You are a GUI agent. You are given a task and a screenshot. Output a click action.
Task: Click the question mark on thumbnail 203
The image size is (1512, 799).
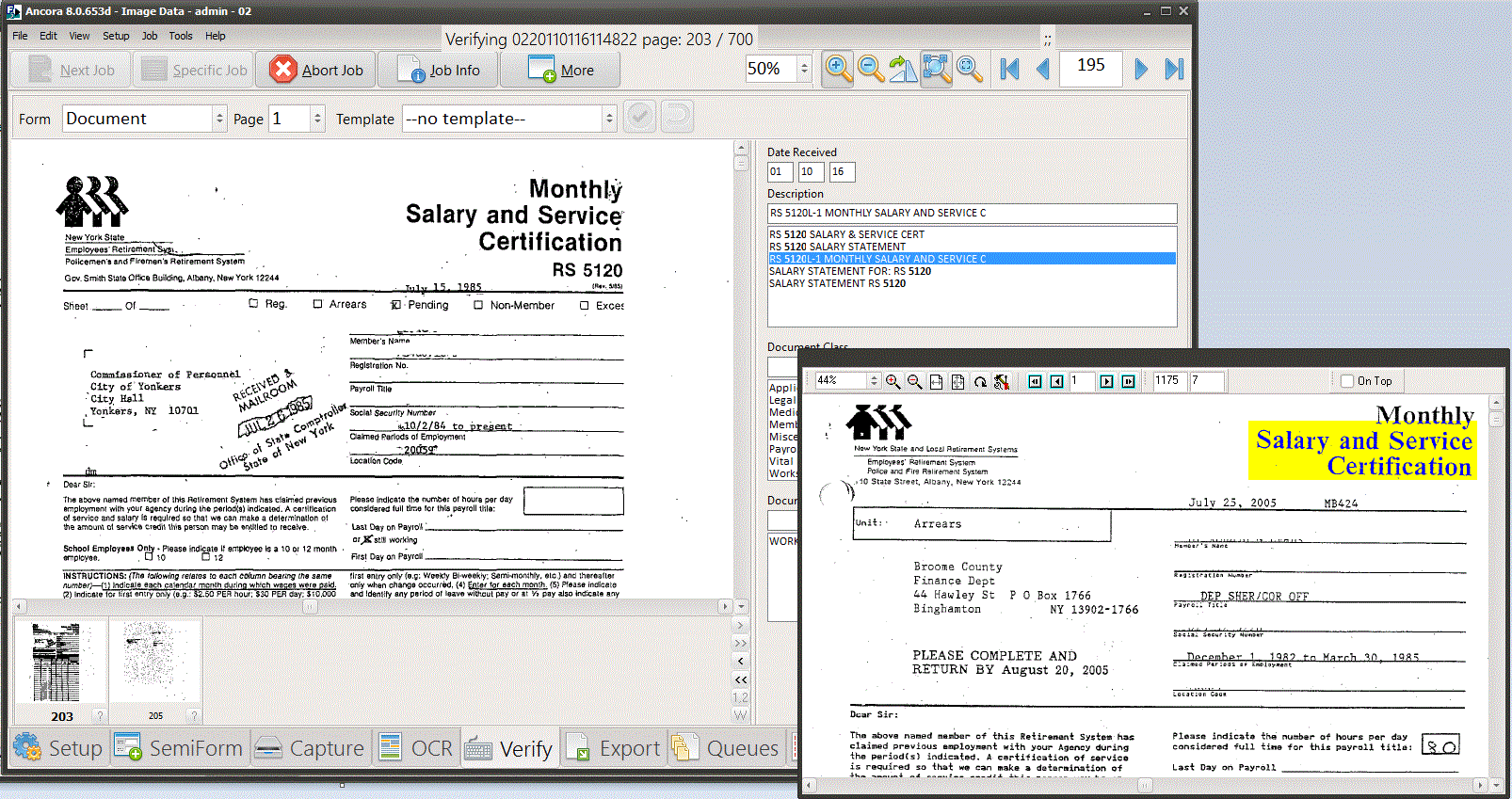100,715
